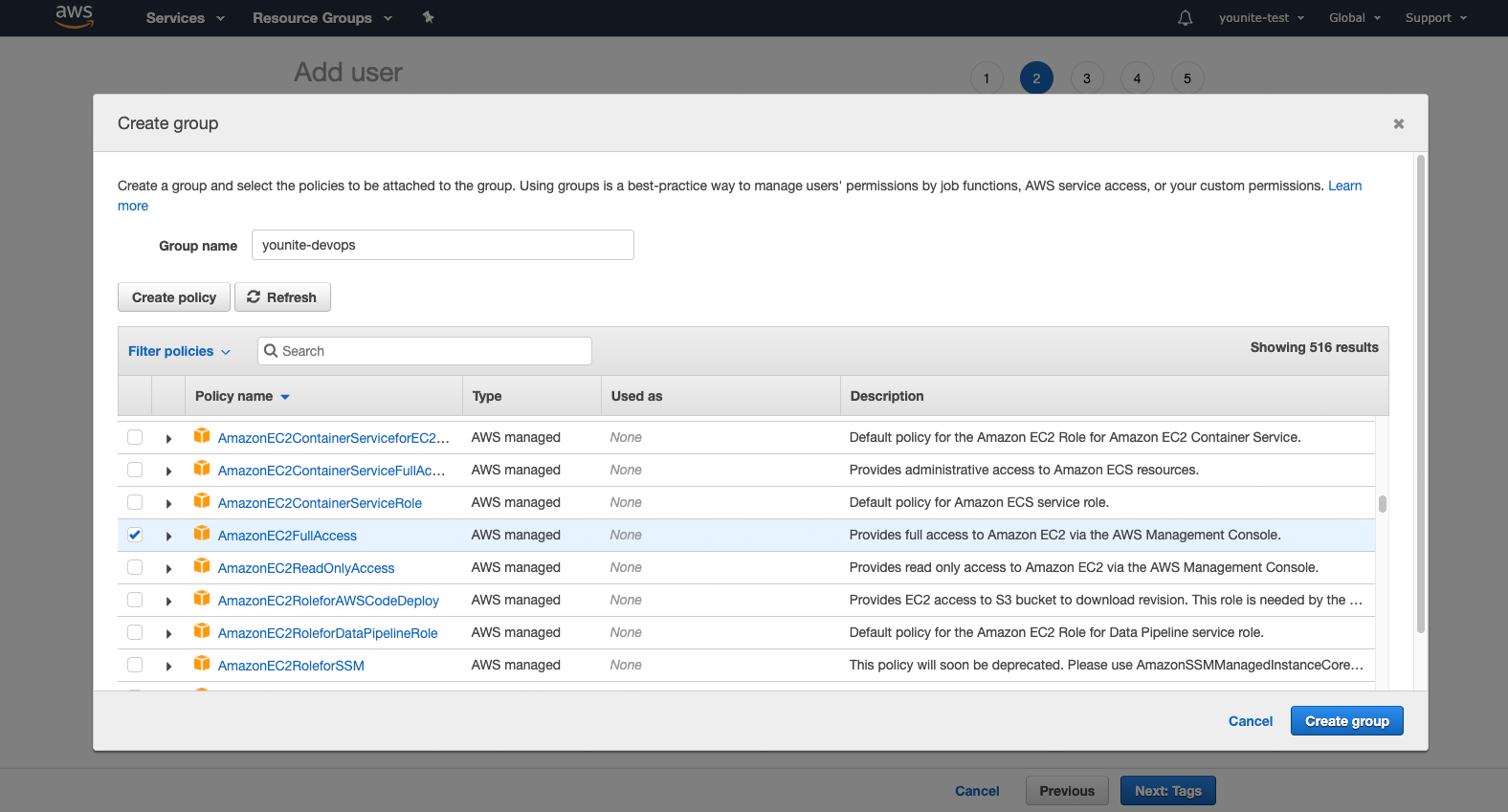
Task: Open AmazonEC2ContainerServiceRole policy link
Action: point(320,503)
